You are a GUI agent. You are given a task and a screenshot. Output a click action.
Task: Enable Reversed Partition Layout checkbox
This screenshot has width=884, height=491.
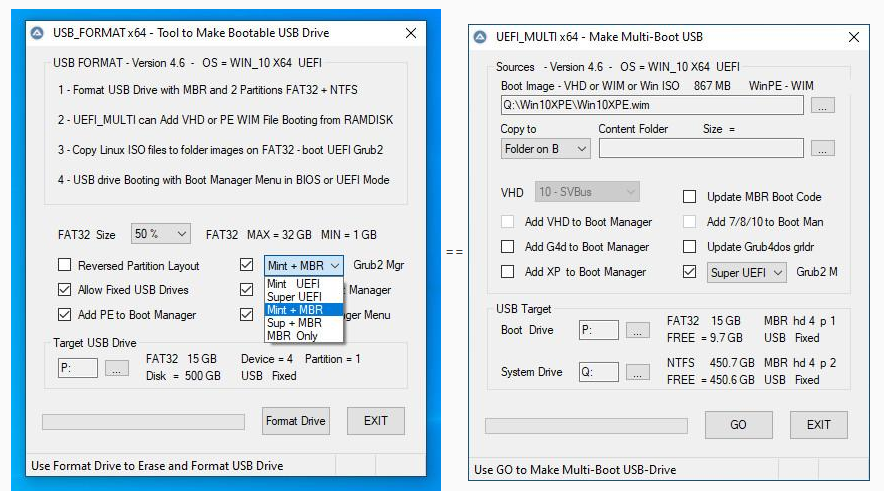[x=65, y=266]
